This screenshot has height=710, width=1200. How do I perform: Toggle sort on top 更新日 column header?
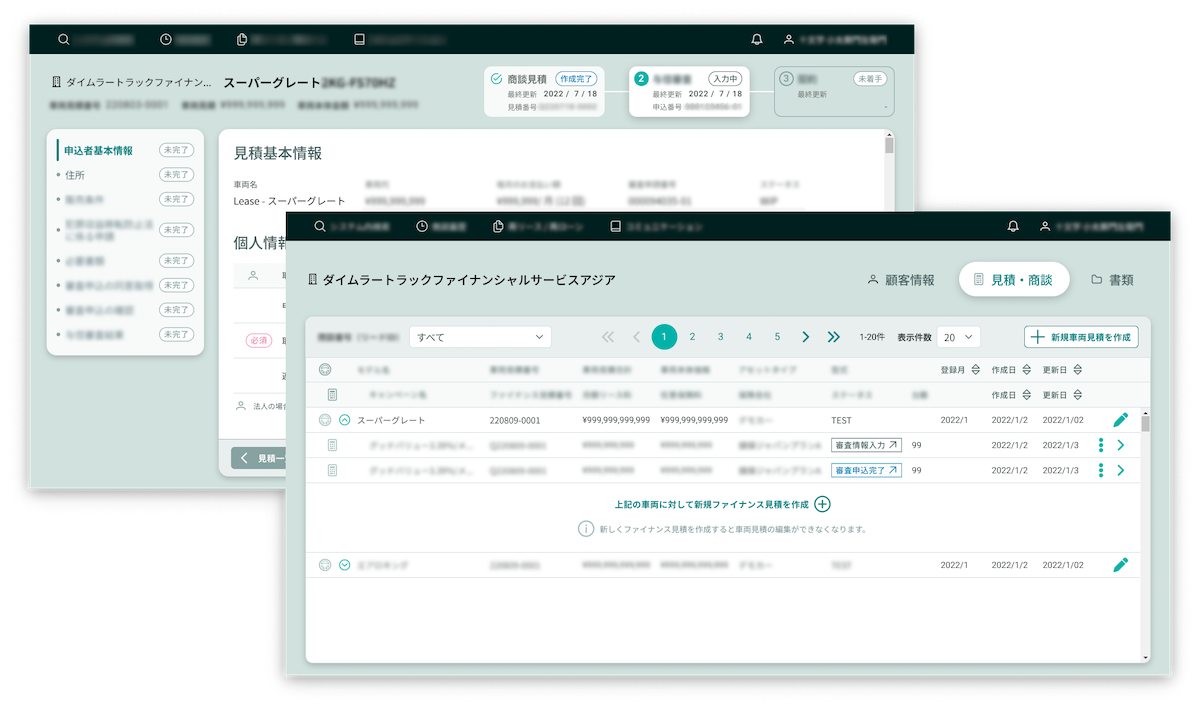coord(1077,370)
